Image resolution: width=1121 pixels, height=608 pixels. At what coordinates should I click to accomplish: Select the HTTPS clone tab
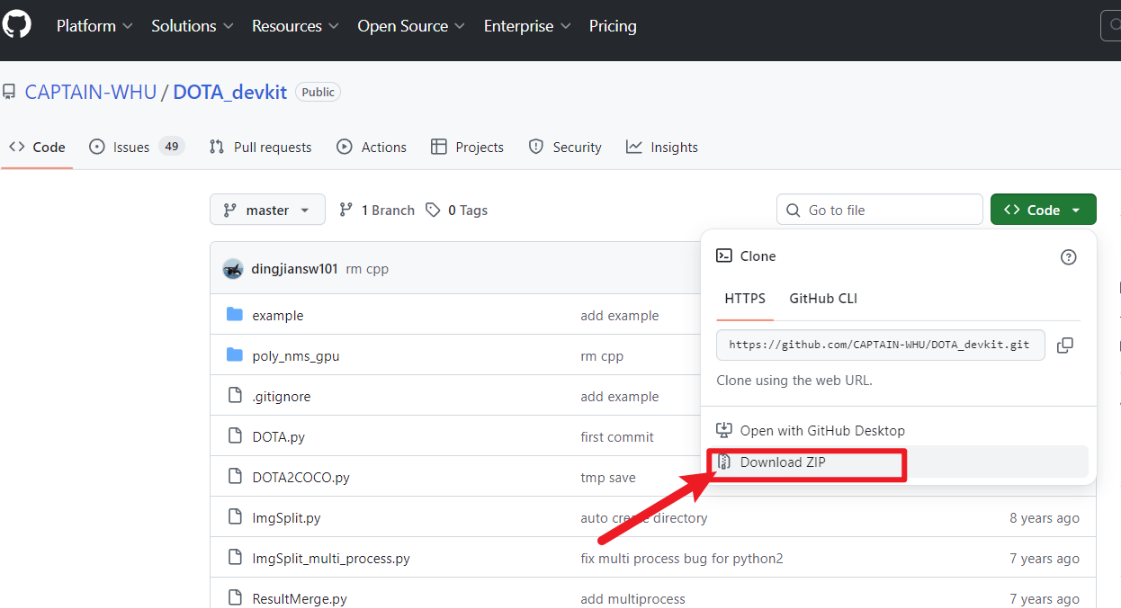(745, 298)
